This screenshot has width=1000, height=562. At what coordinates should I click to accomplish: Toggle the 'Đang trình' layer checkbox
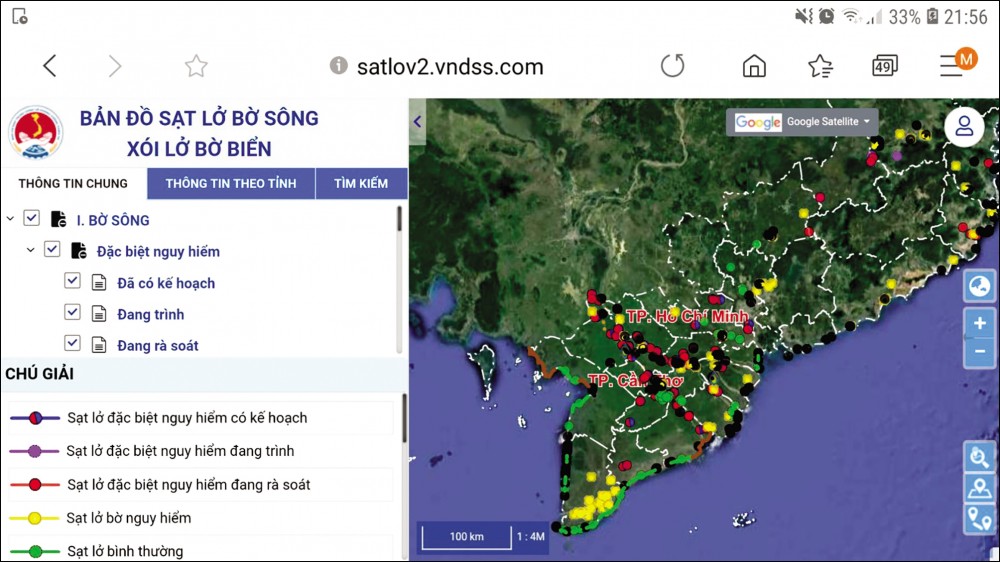click(72, 312)
